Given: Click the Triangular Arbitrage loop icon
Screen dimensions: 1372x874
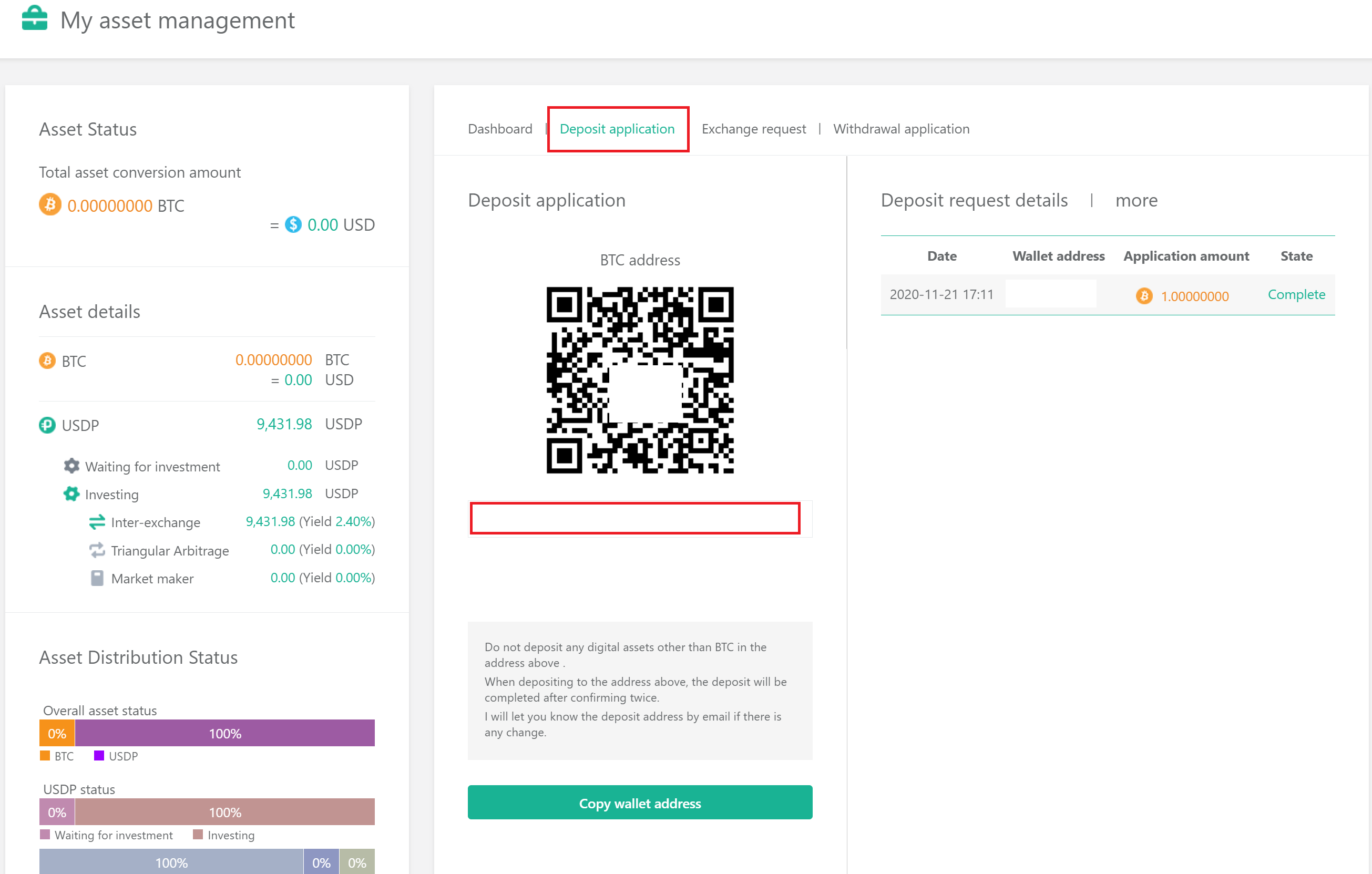Looking at the screenshot, I should tap(97, 550).
